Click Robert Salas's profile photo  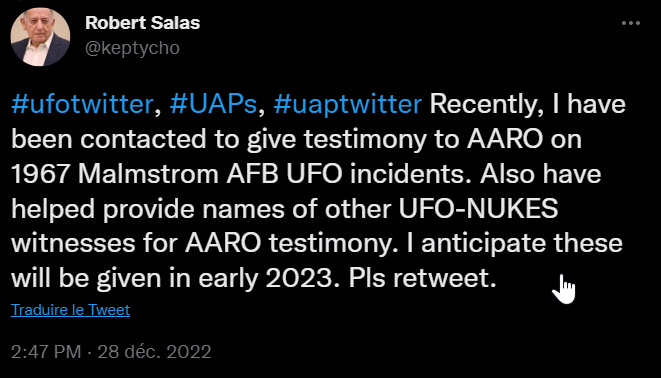[40, 37]
